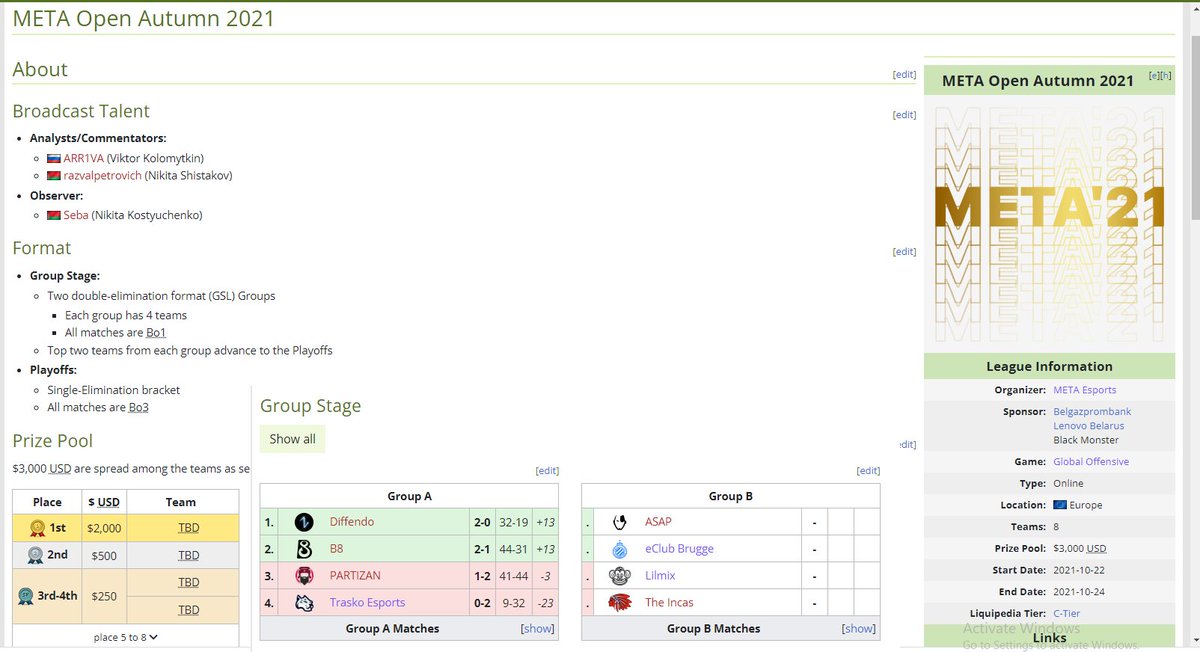The height and width of the screenshot is (652, 1200).
Task: Click the eClub Brugge team logo icon
Action: tap(620, 549)
